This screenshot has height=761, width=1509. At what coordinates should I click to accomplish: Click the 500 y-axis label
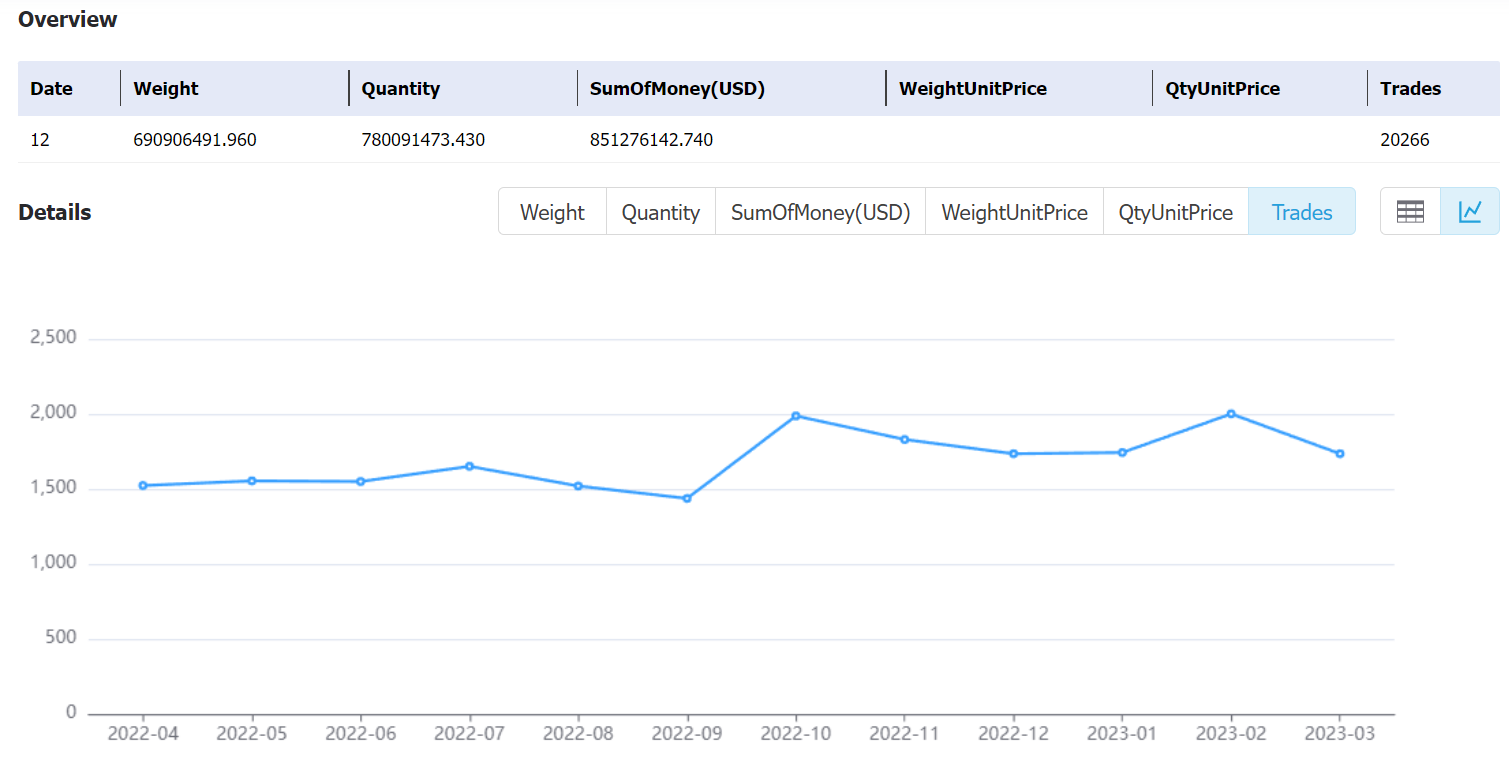pos(59,638)
